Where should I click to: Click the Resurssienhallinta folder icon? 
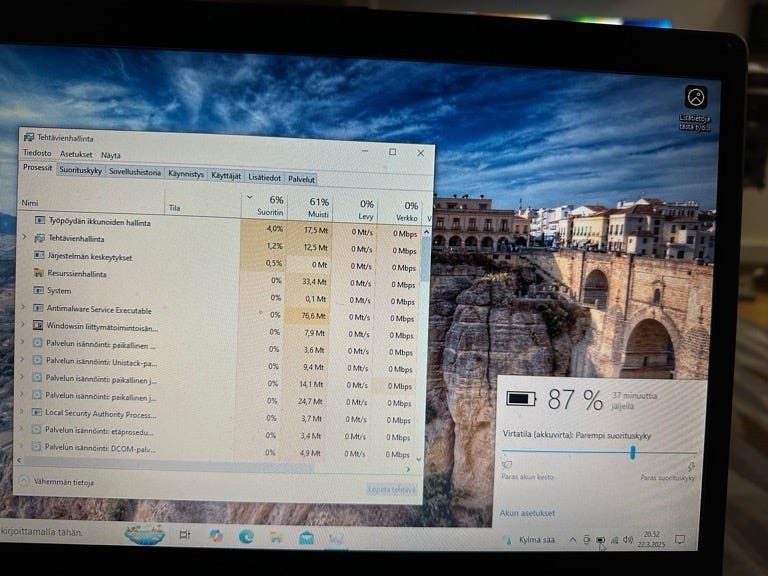coord(38,272)
